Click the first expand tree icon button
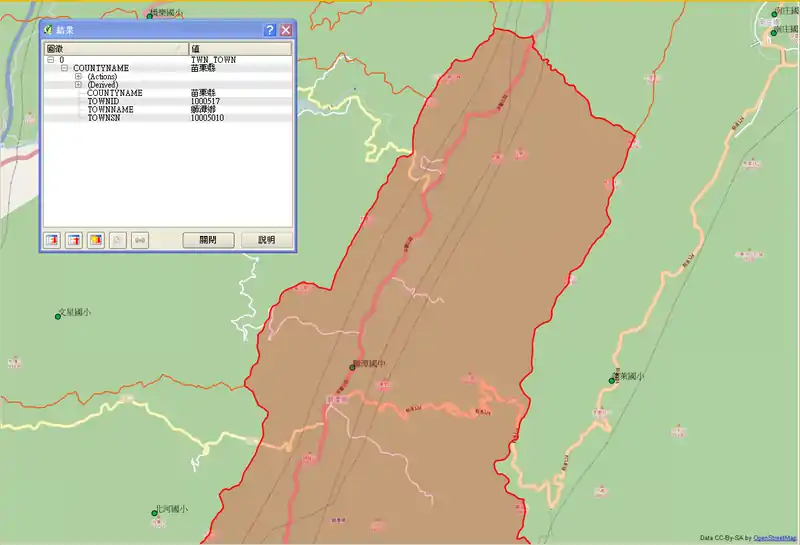Viewport: 800px width, 545px height. (x=51, y=240)
